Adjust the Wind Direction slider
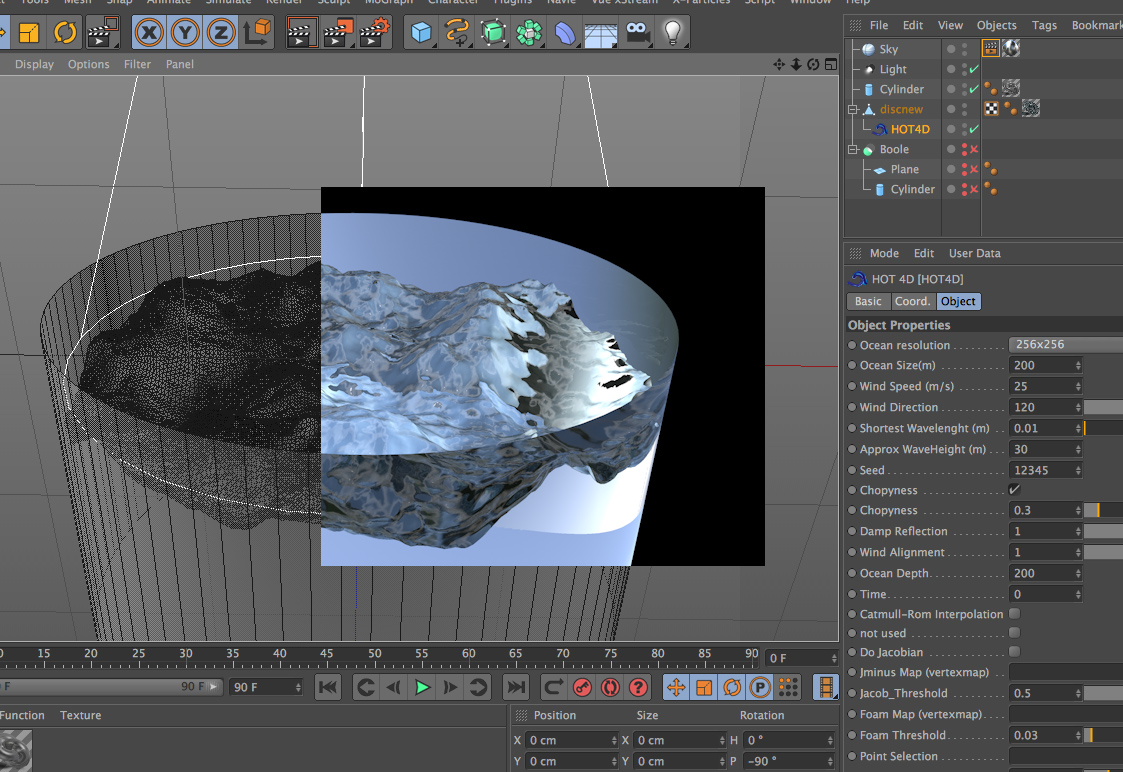1123x772 pixels. [x=1103, y=407]
